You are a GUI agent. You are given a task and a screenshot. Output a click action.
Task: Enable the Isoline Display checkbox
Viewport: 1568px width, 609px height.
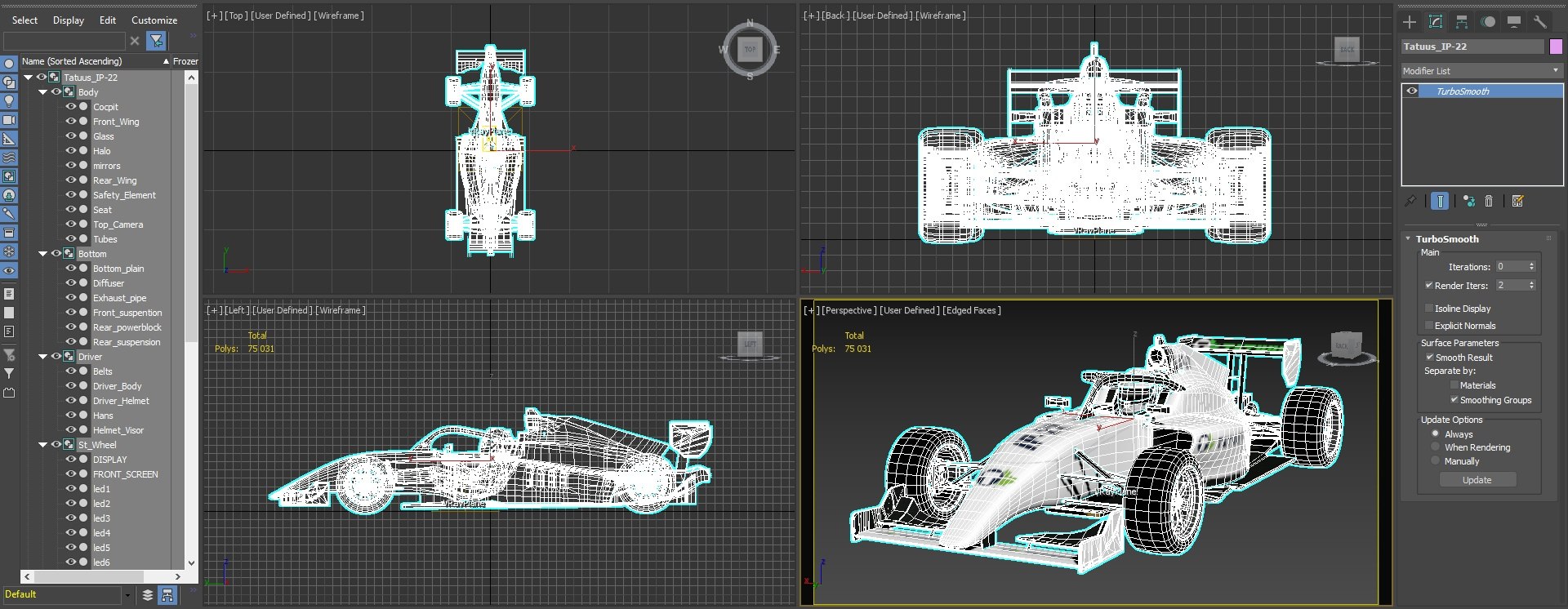point(1428,309)
